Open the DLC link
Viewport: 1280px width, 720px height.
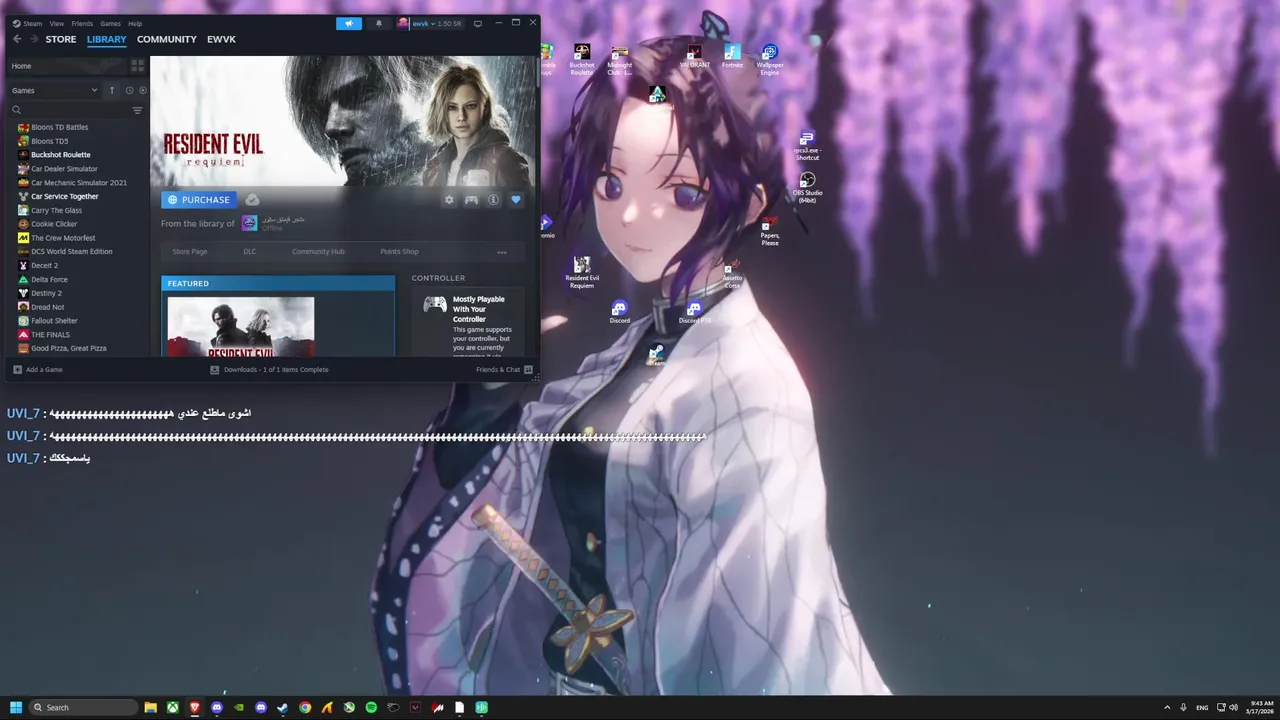pyautogui.click(x=250, y=252)
